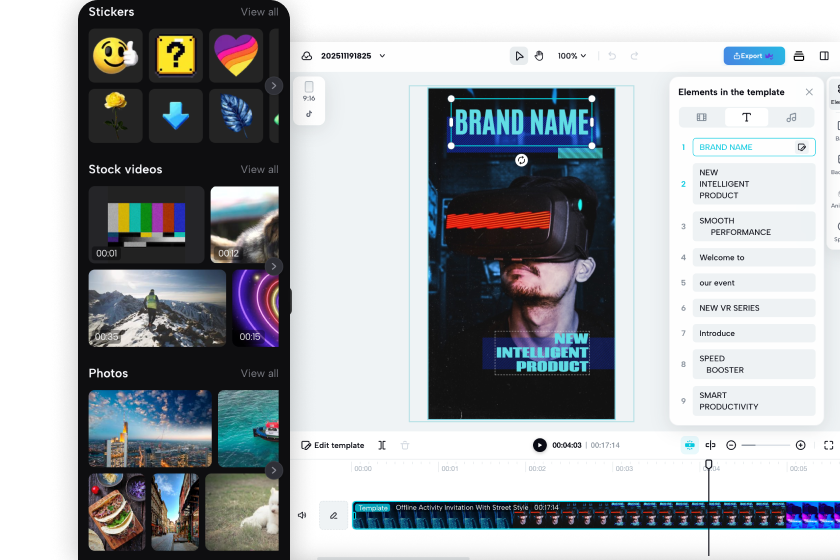Toggle the side panel layout icon
The image size is (840, 560).
point(823,56)
